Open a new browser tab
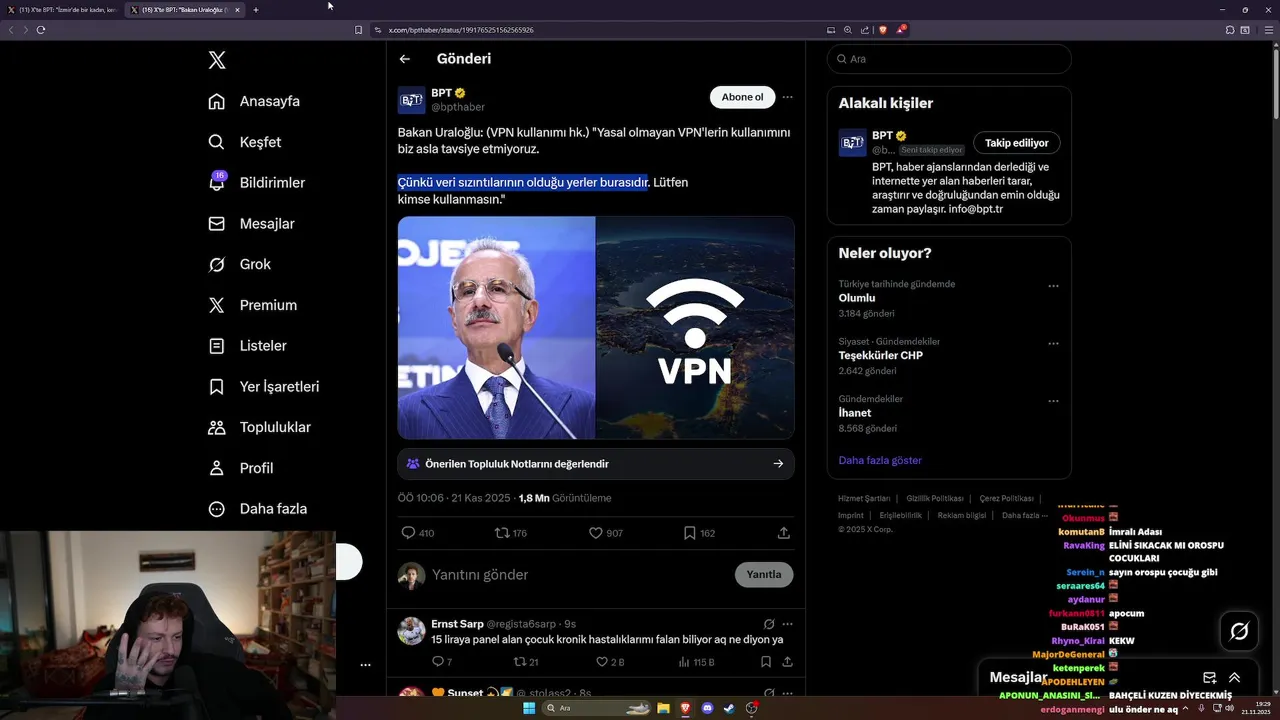The width and height of the screenshot is (1280, 720). pyautogui.click(x=256, y=10)
